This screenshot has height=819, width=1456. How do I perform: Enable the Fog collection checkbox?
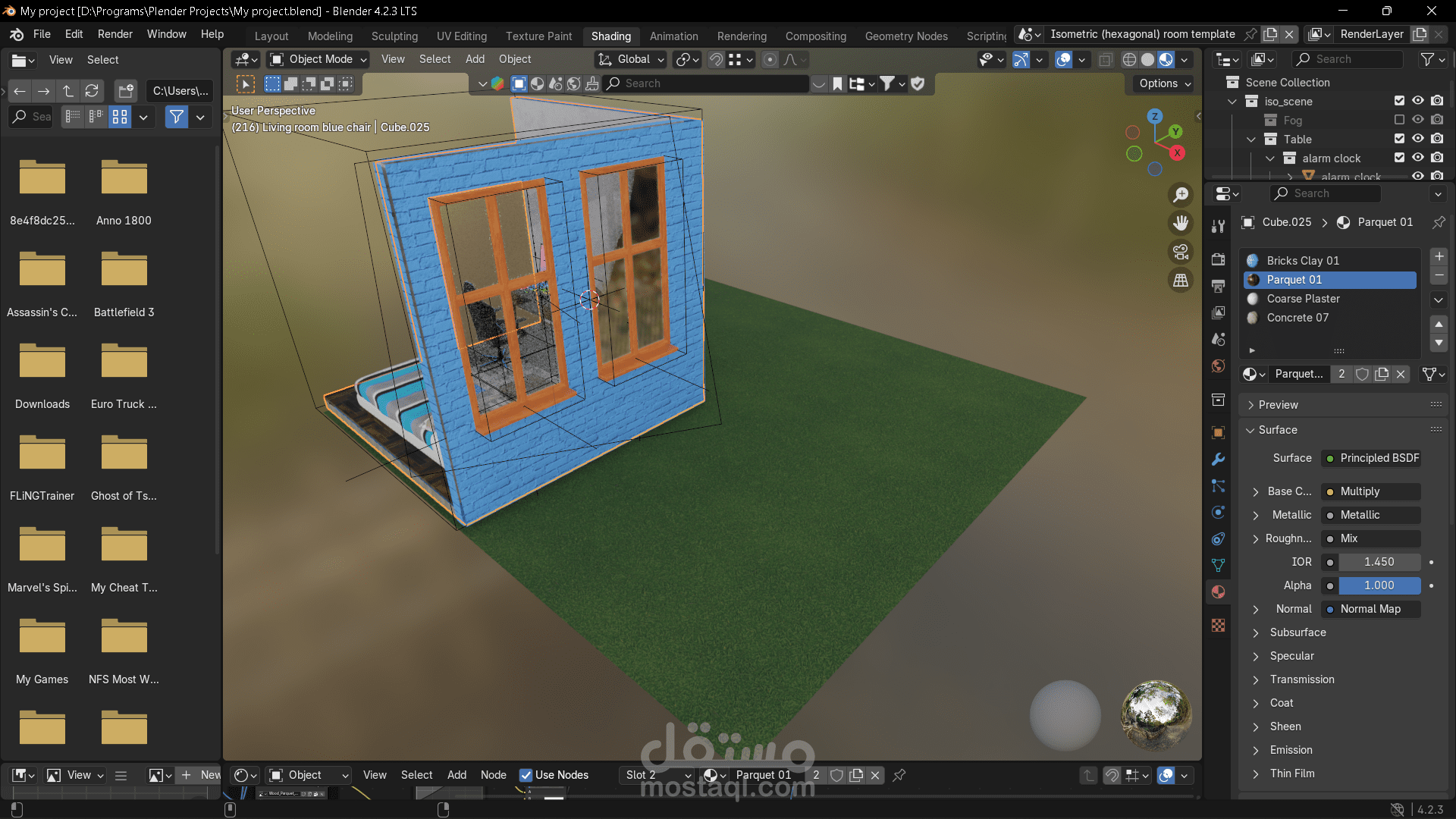pyautogui.click(x=1399, y=120)
